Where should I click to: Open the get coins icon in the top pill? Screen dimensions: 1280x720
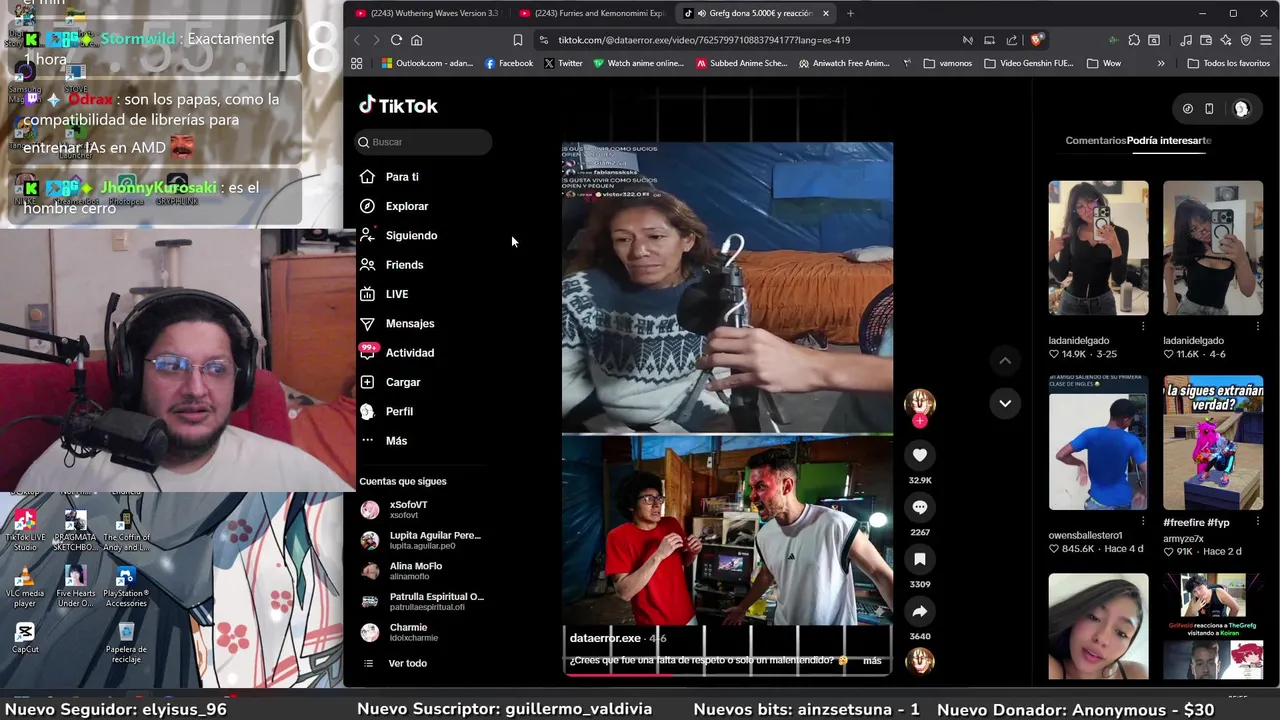click(x=1187, y=109)
